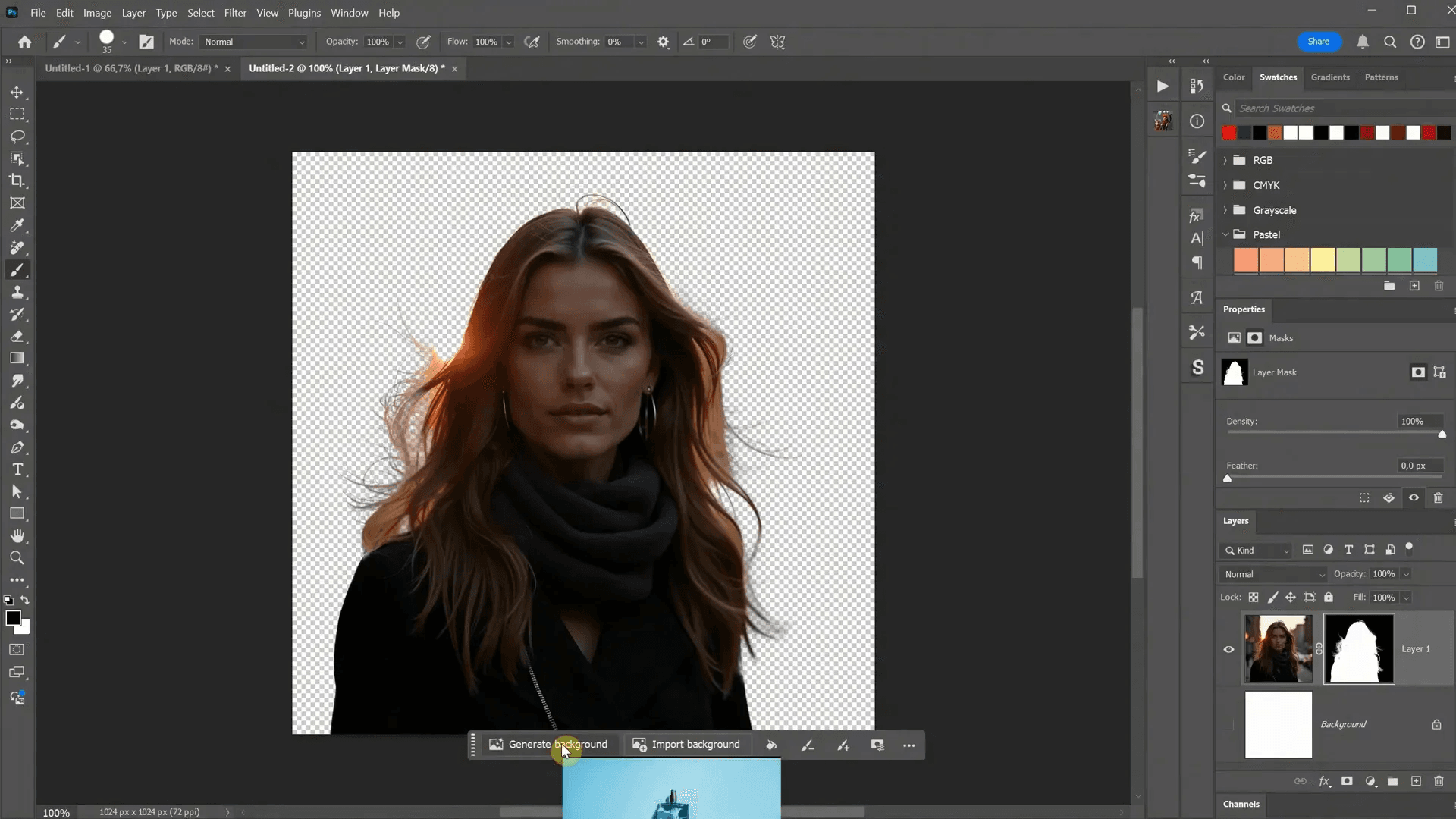Image resolution: width=1456 pixels, height=819 pixels.
Task: Expand the Grayscale swatch folder
Action: pos(1225,210)
